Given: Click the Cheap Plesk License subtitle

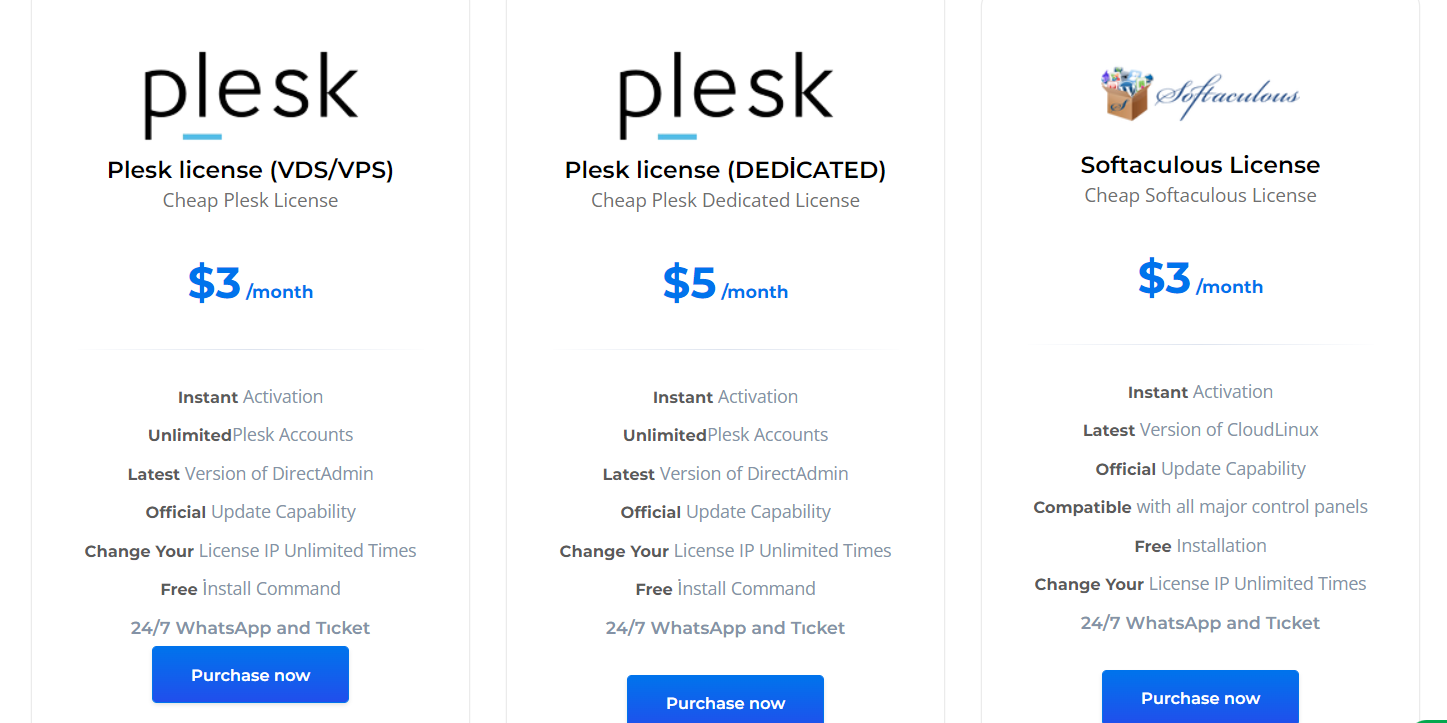Looking at the screenshot, I should (250, 200).
